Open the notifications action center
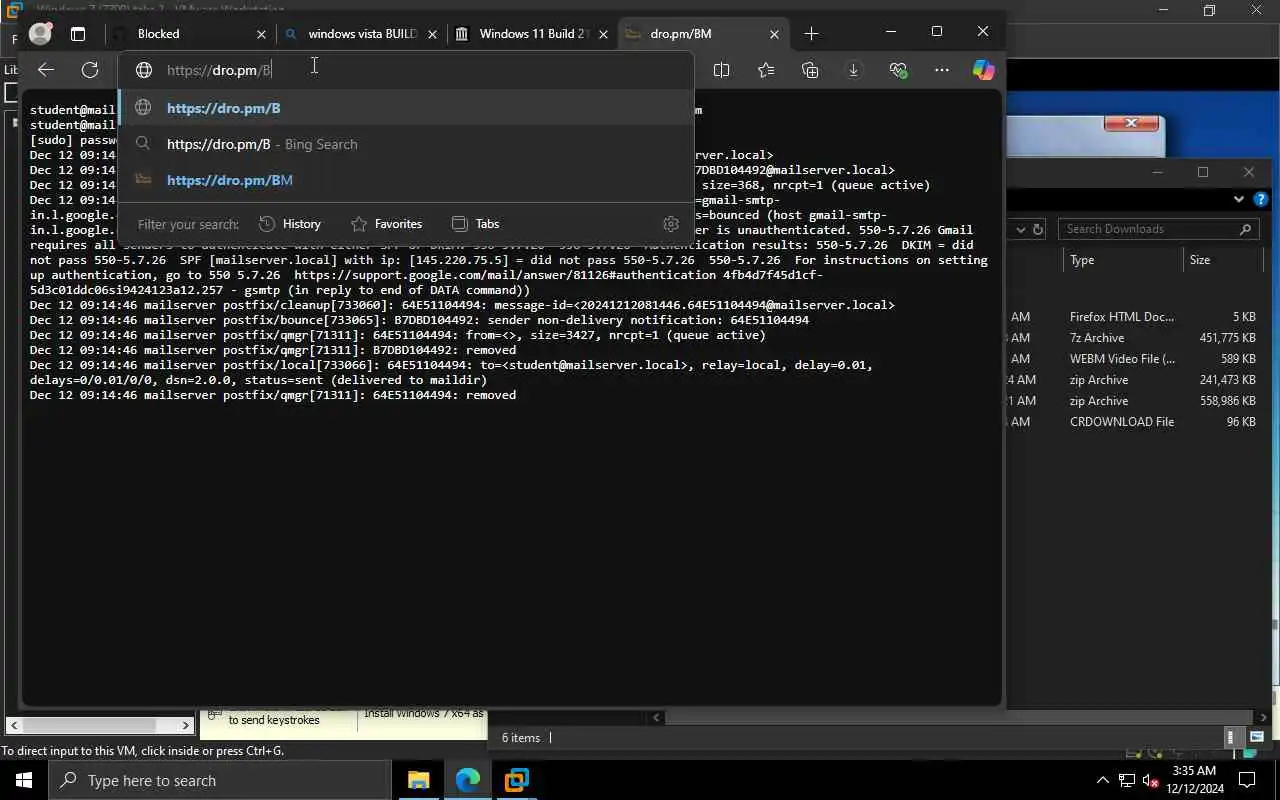Image resolution: width=1280 pixels, height=800 pixels. click(x=1247, y=780)
